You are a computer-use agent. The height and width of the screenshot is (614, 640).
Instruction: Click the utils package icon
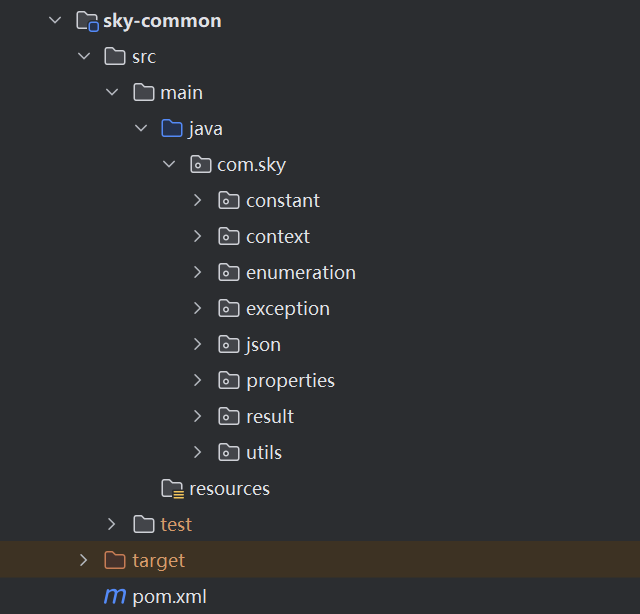click(x=229, y=453)
